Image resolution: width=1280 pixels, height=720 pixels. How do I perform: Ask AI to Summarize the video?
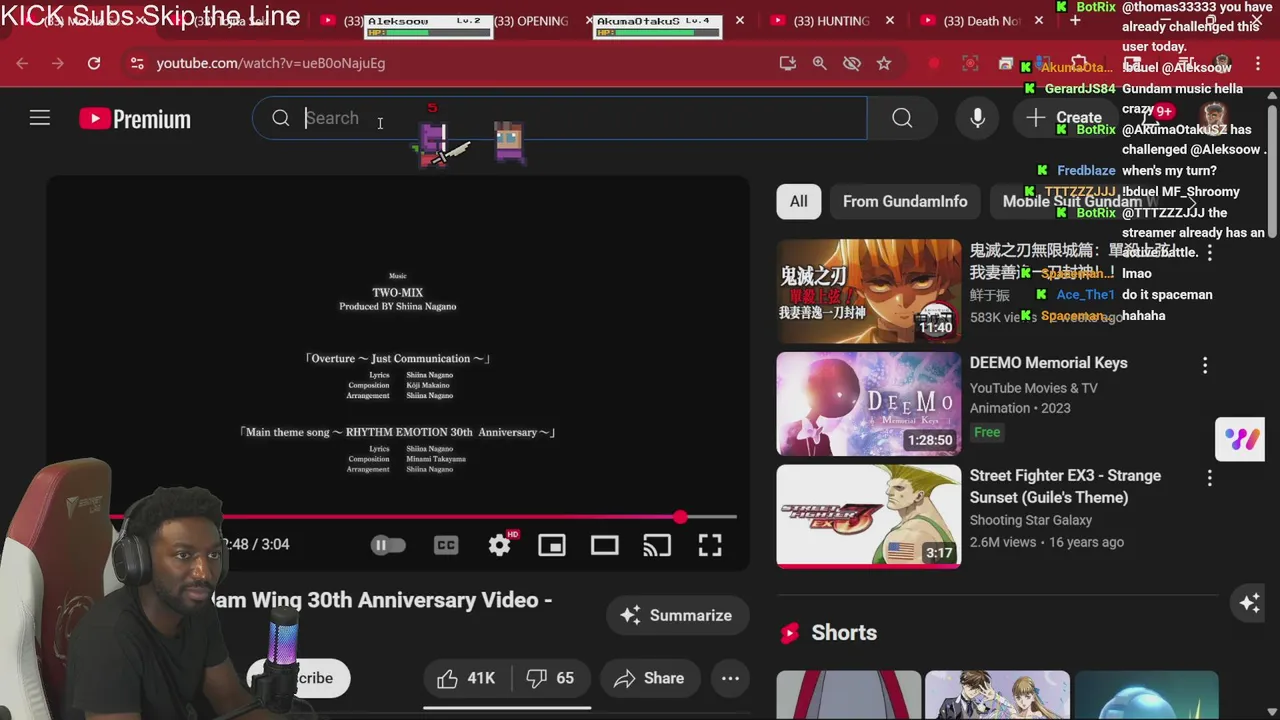tap(676, 616)
